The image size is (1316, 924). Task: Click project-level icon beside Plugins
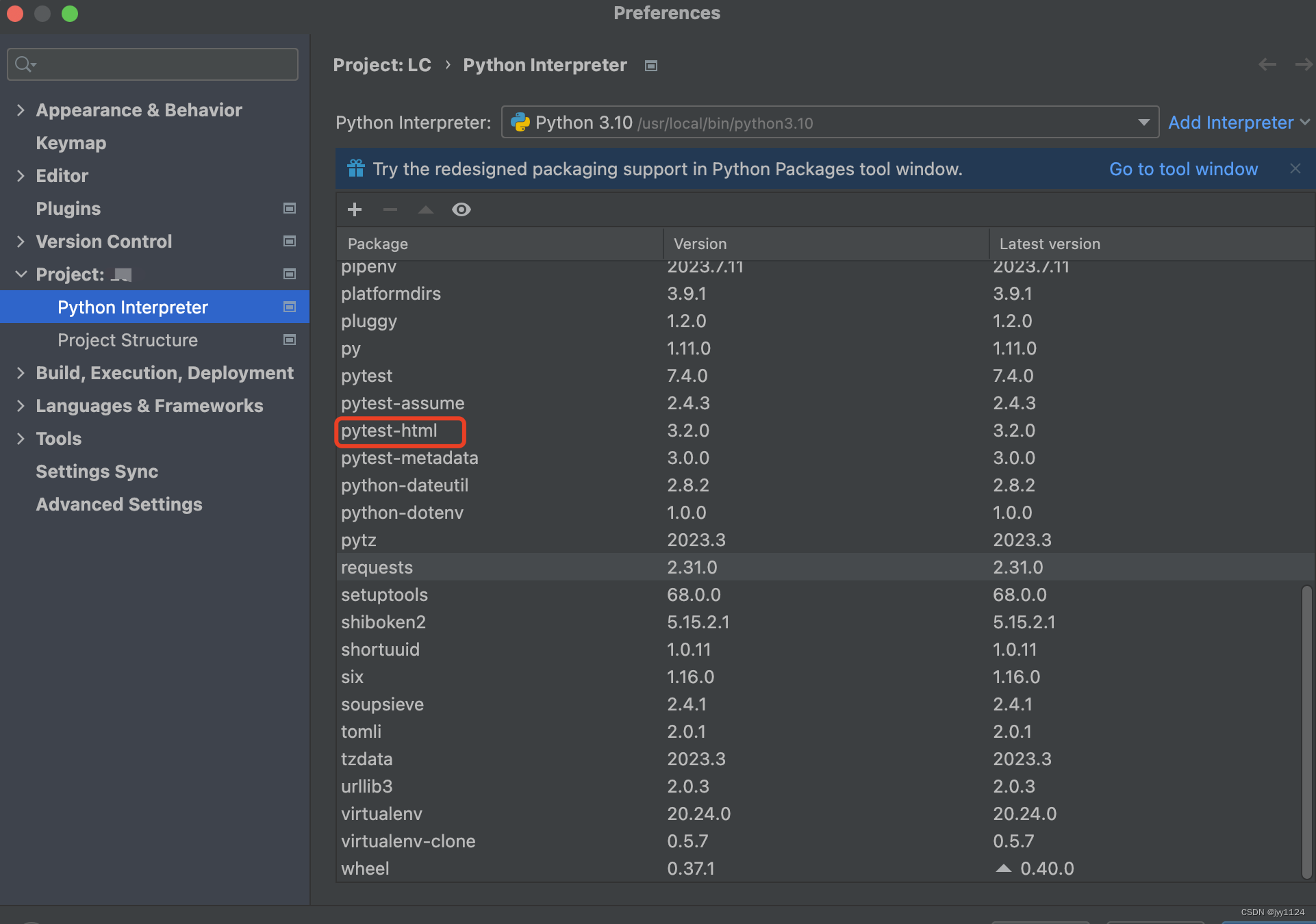click(290, 208)
